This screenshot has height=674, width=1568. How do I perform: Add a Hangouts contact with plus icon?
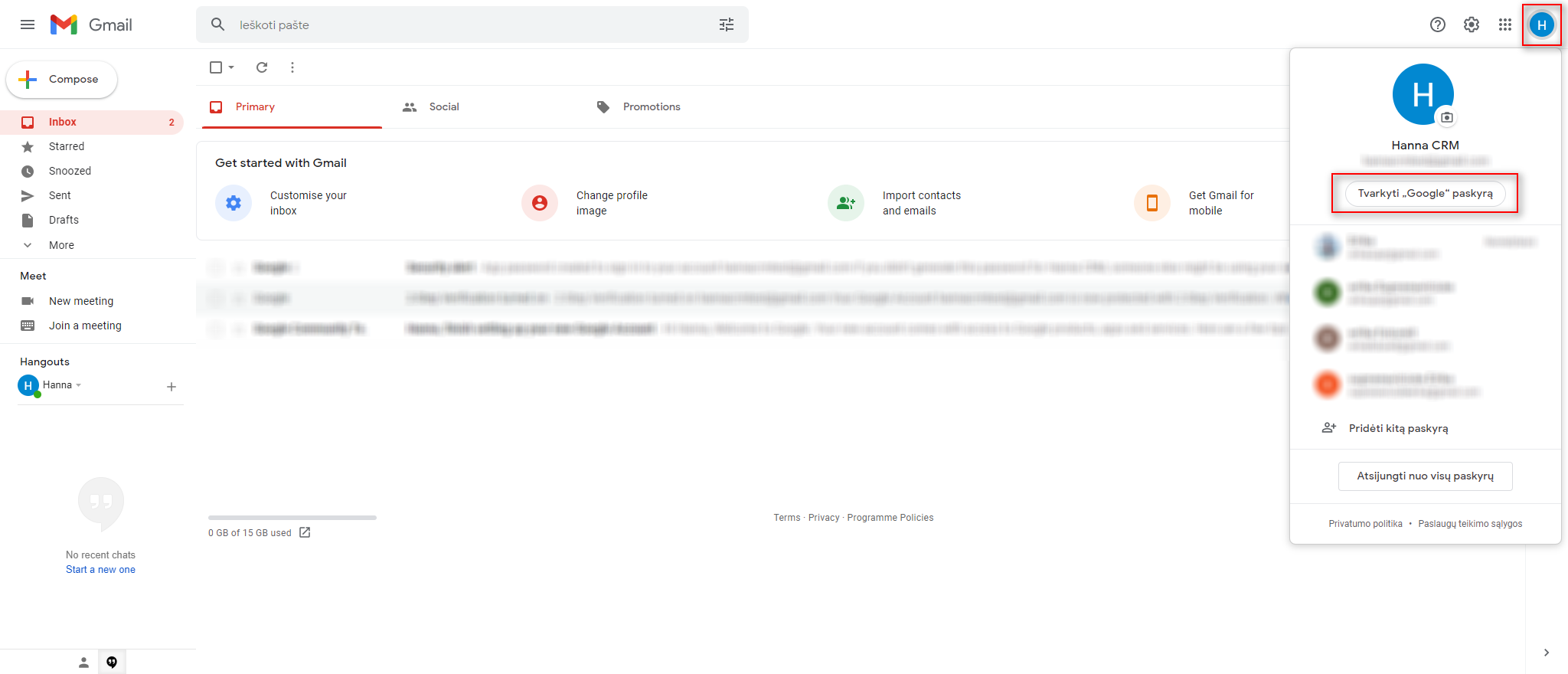click(171, 387)
